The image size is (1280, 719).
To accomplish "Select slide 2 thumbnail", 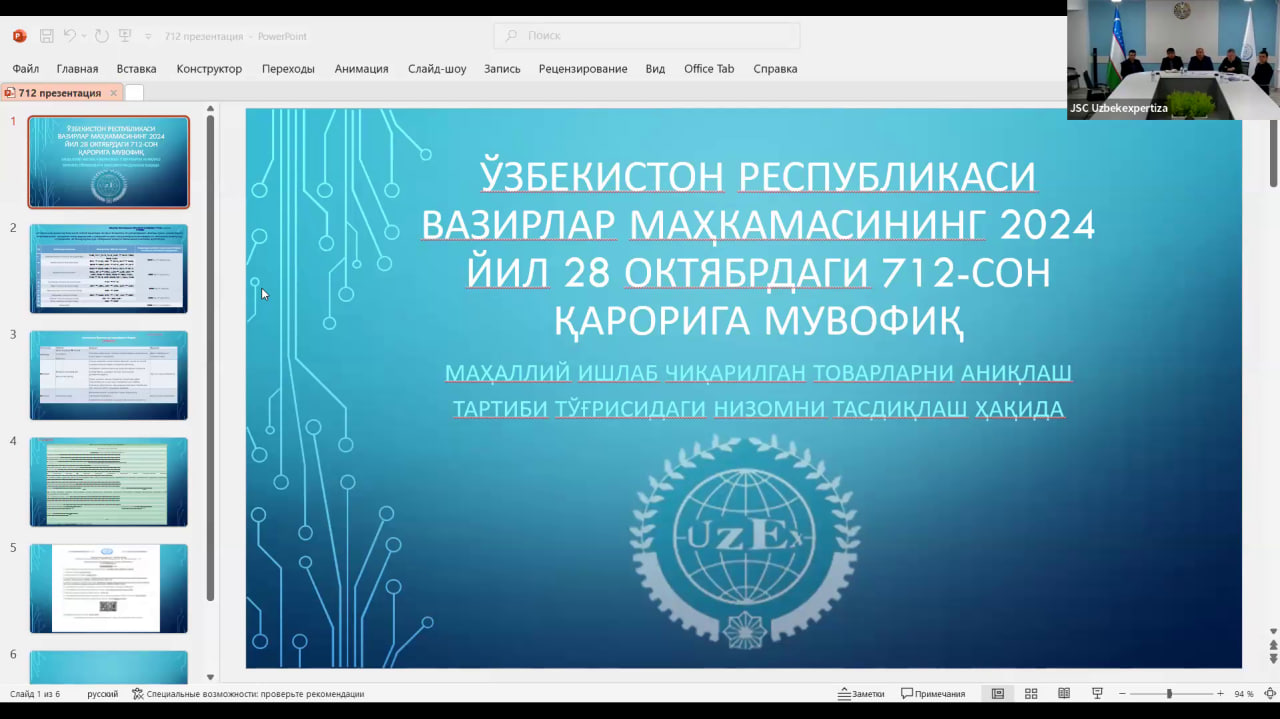I will pos(108,269).
